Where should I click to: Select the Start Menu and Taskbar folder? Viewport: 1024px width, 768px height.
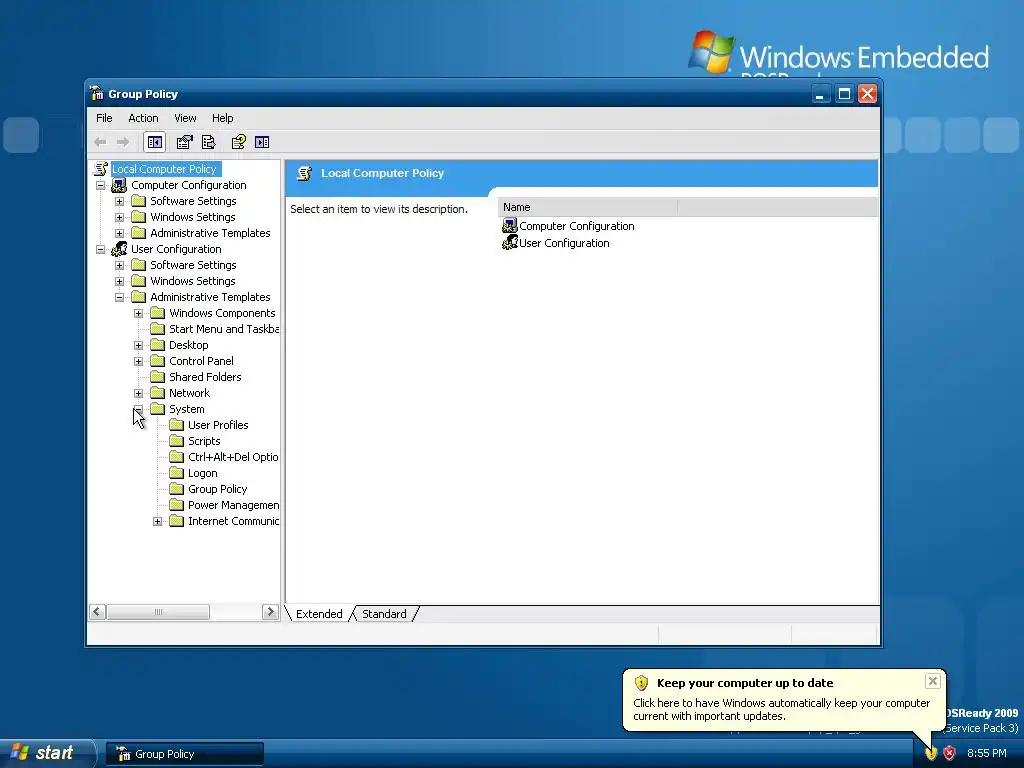point(224,329)
